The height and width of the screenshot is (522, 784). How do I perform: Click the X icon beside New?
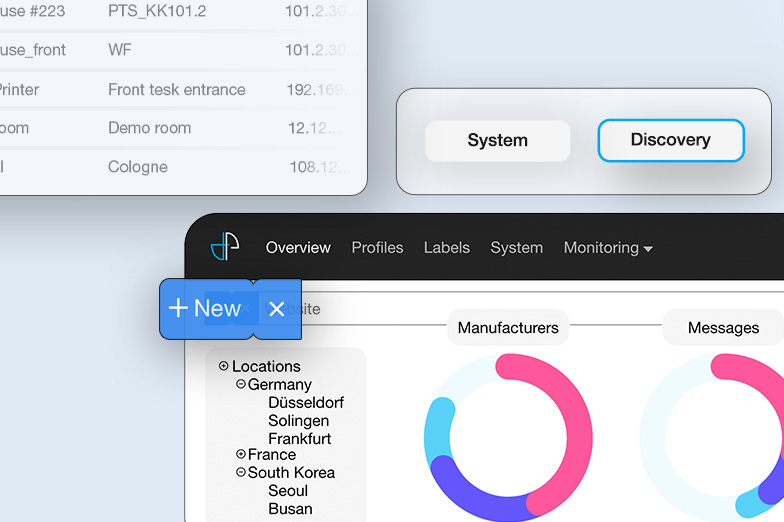[x=277, y=309]
